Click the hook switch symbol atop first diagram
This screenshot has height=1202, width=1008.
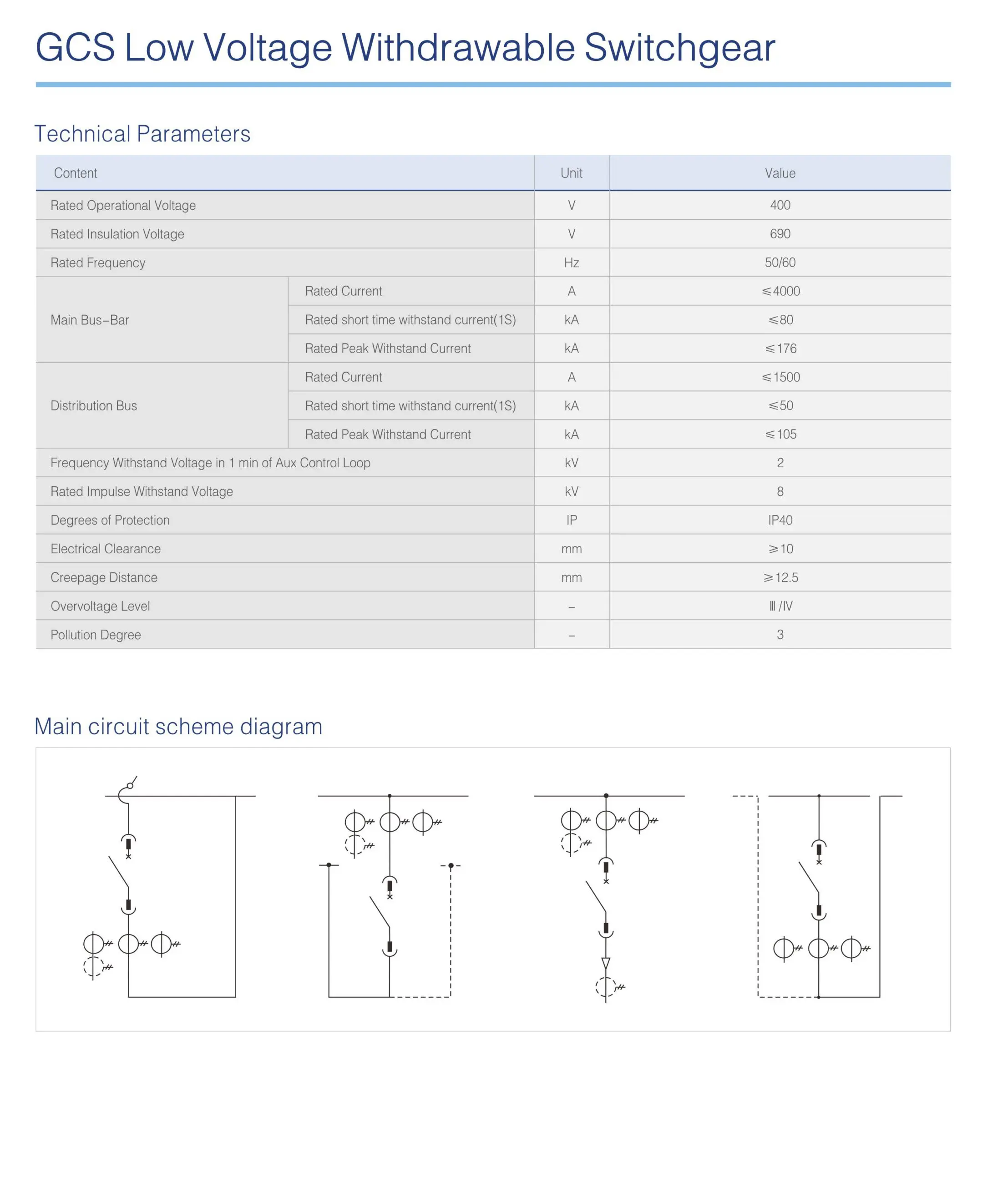coord(127,790)
